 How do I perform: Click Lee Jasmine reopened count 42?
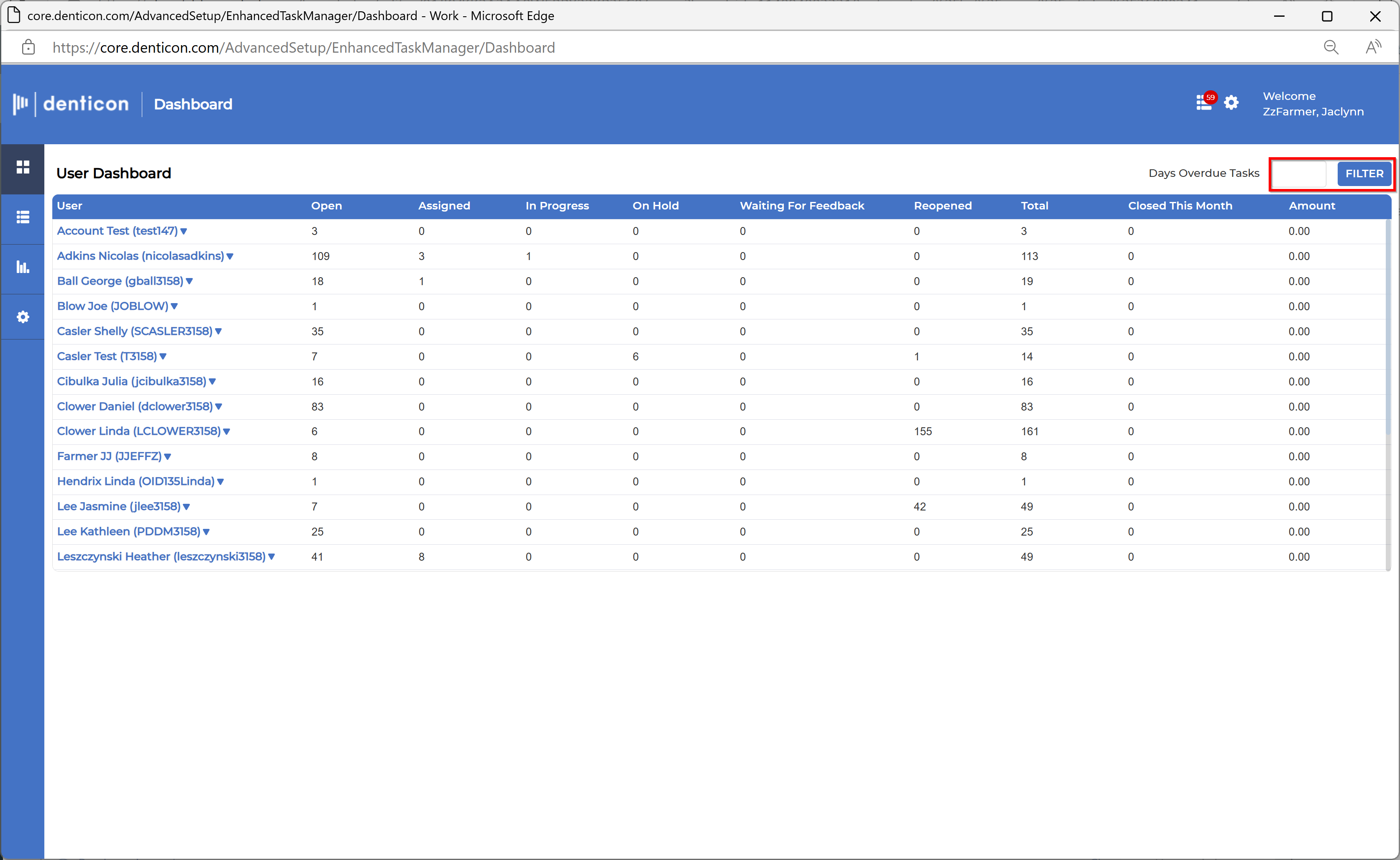(x=920, y=507)
